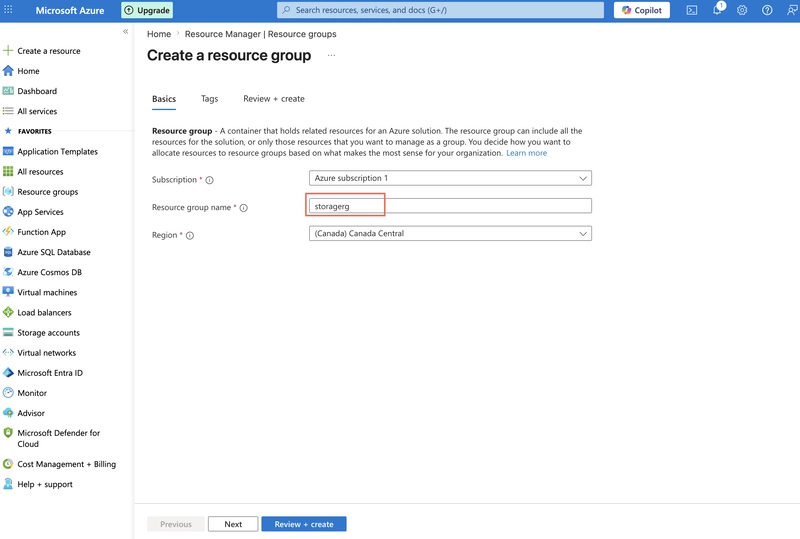Click the Home house icon in sidebar
The height and width of the screenshot is (539, 800).
click(8, 70)
